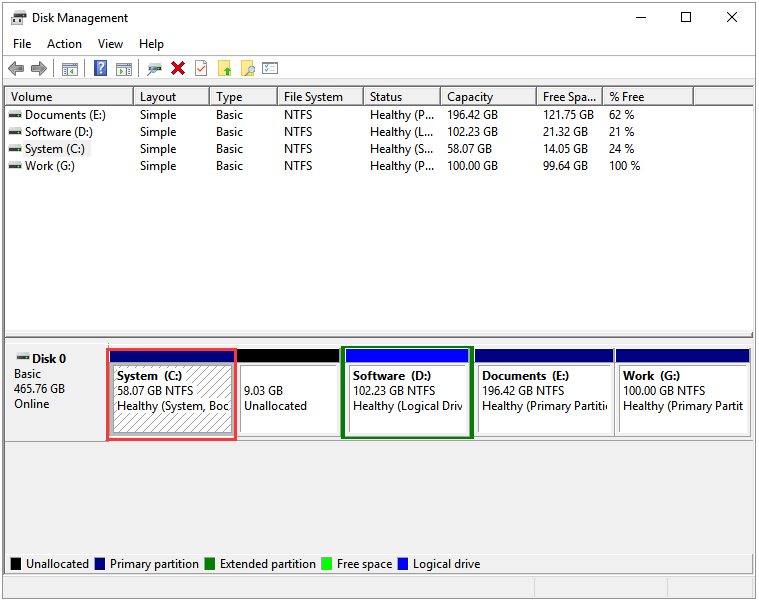Sort by the Volume column header
This screenshot has width=759, height=604.
69,97
